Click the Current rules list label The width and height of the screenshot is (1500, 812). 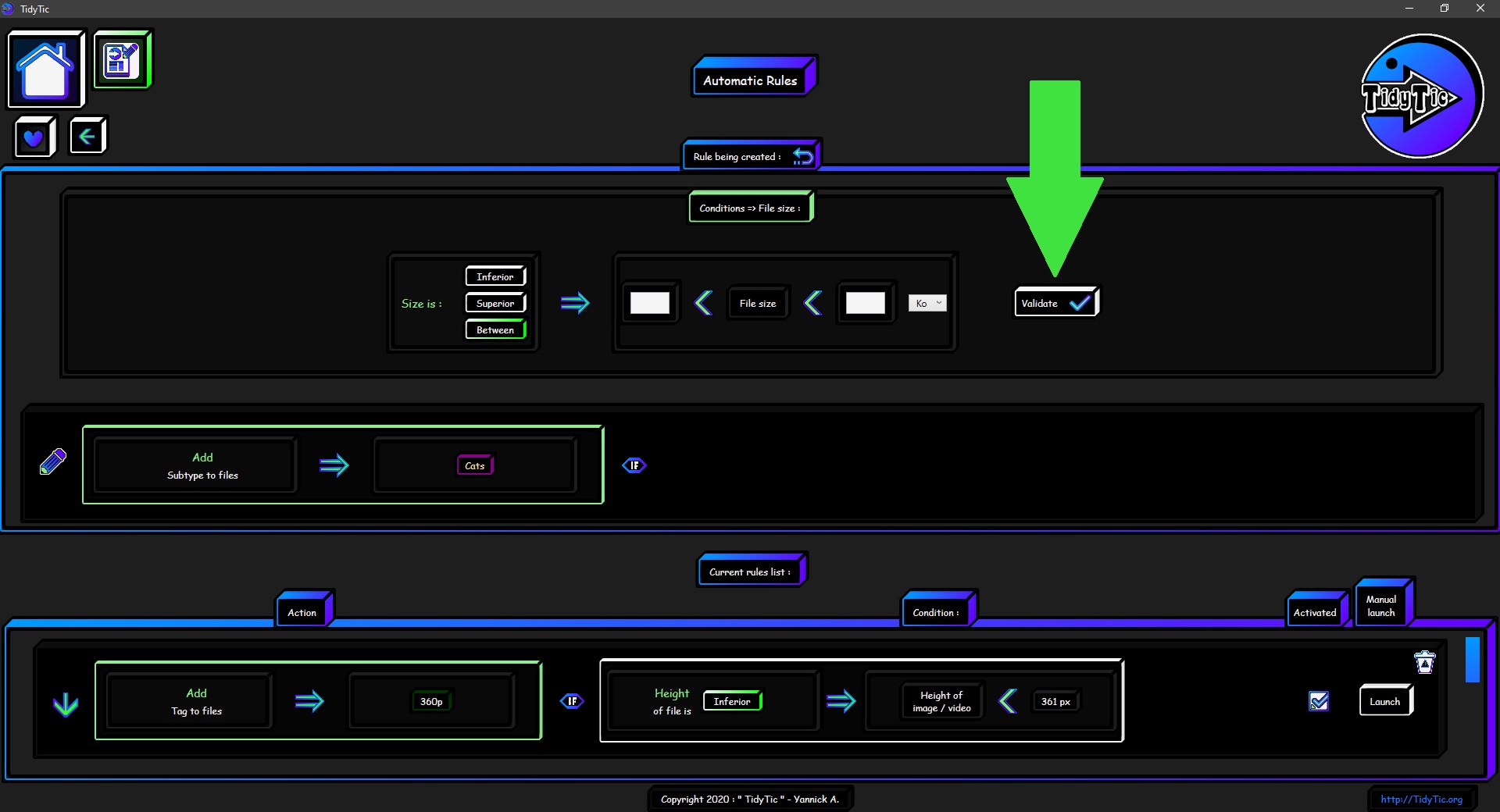(x=750, y=572)
